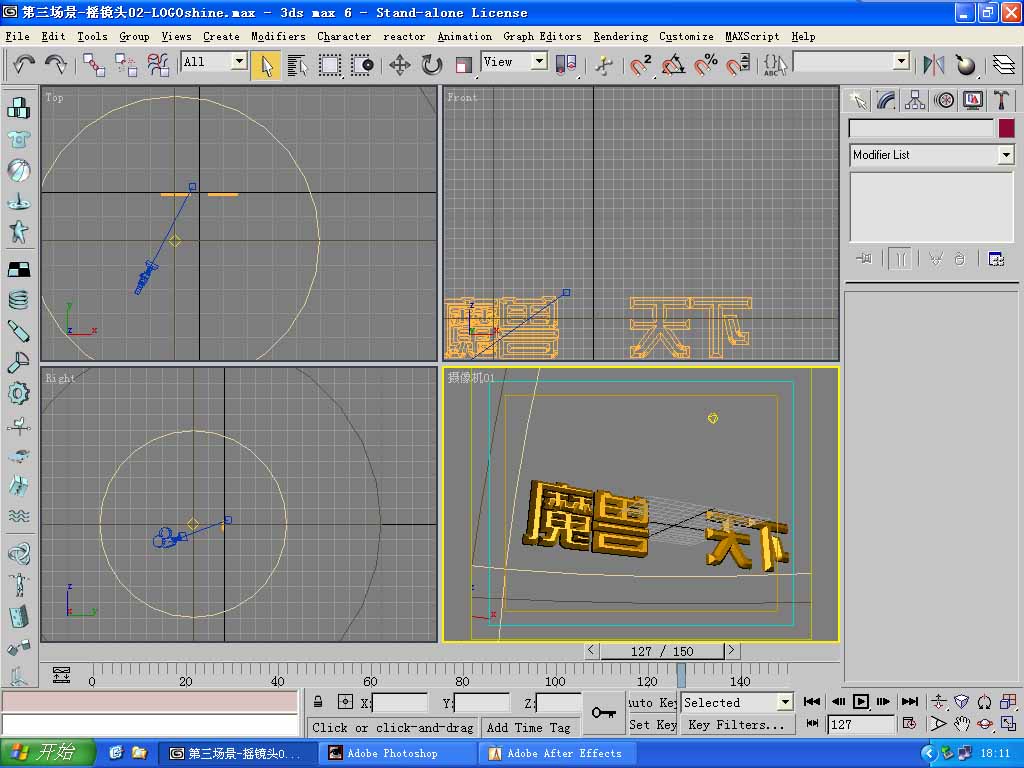Activate the Select and Rotate tool
This screenshot has height=768, width=1024.
click(432, 65)
